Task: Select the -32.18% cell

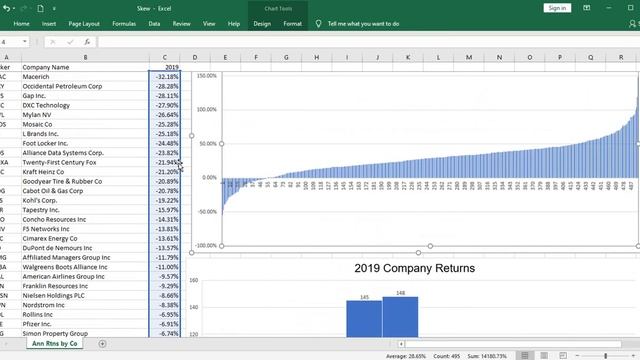Action: click(x=164, y=77)
